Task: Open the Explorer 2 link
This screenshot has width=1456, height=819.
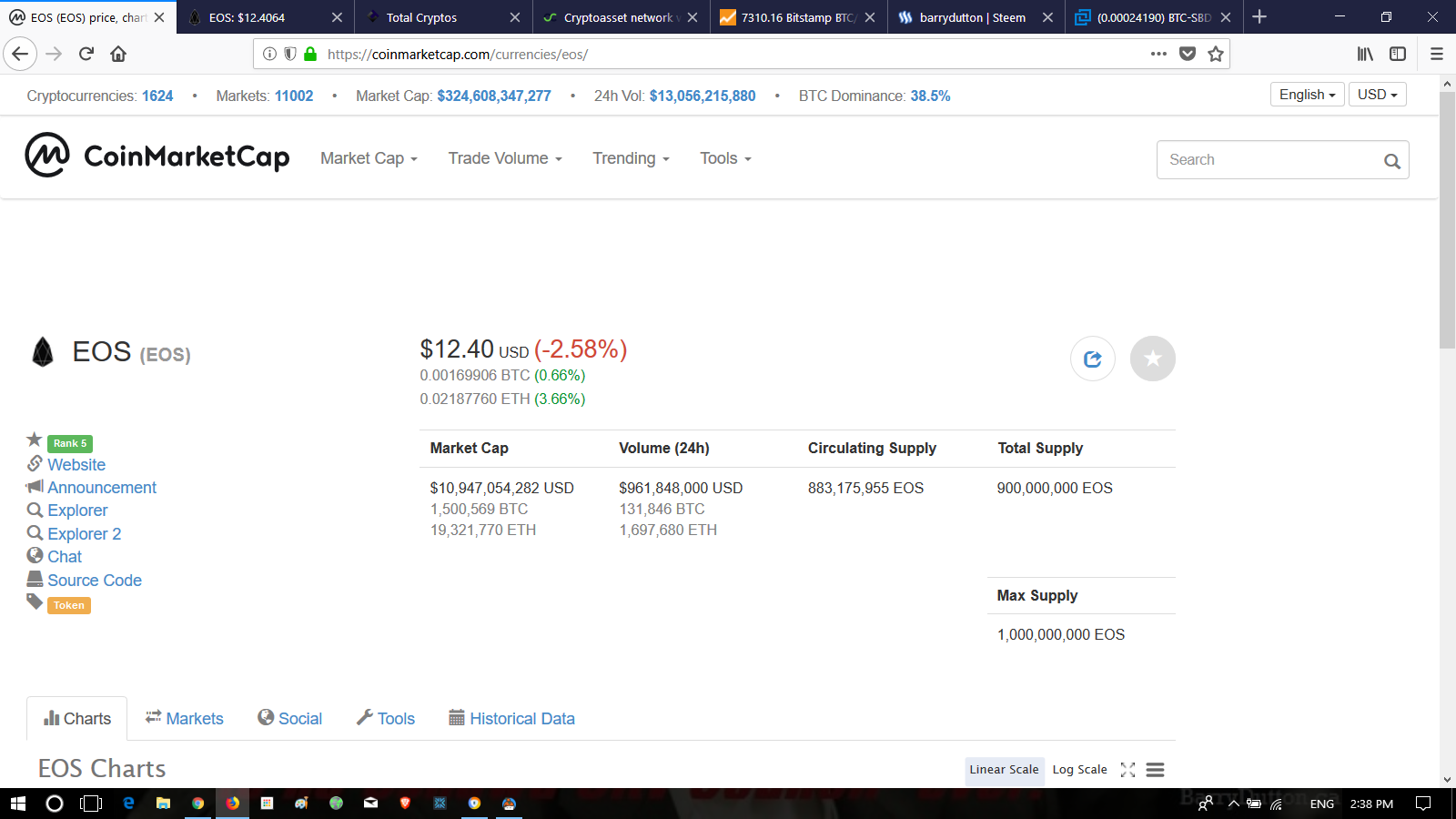Action: click(x=84, y=534)
